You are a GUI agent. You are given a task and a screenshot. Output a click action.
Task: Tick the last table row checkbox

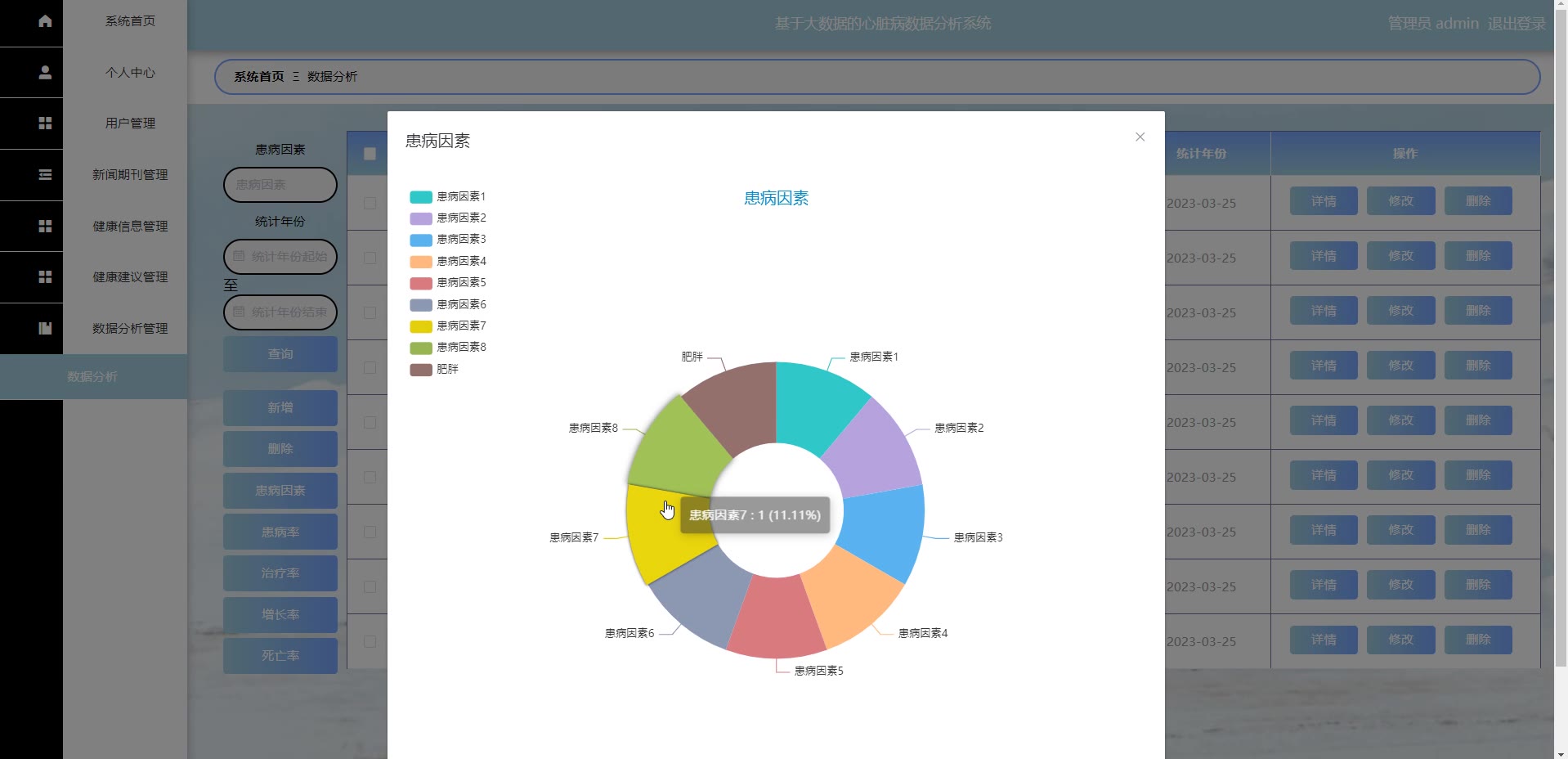pyautogui.click(x=370, y=641)
